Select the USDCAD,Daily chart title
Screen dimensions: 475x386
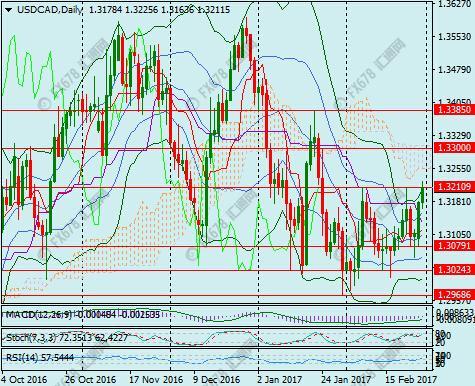coord(50,10)
